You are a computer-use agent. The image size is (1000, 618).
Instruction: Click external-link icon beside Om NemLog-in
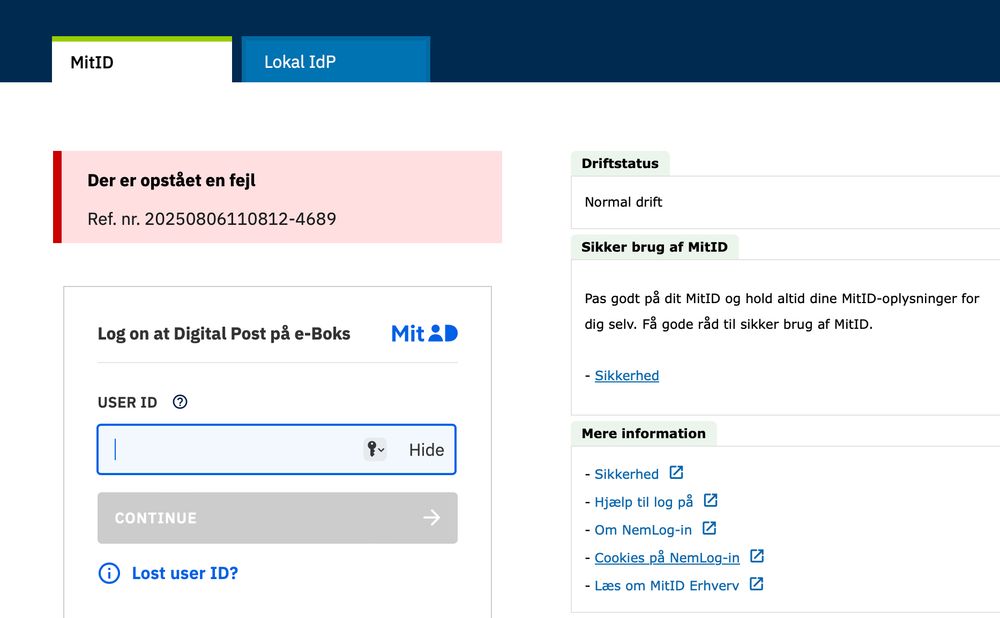pyautogui.click(x=709, y=528)
